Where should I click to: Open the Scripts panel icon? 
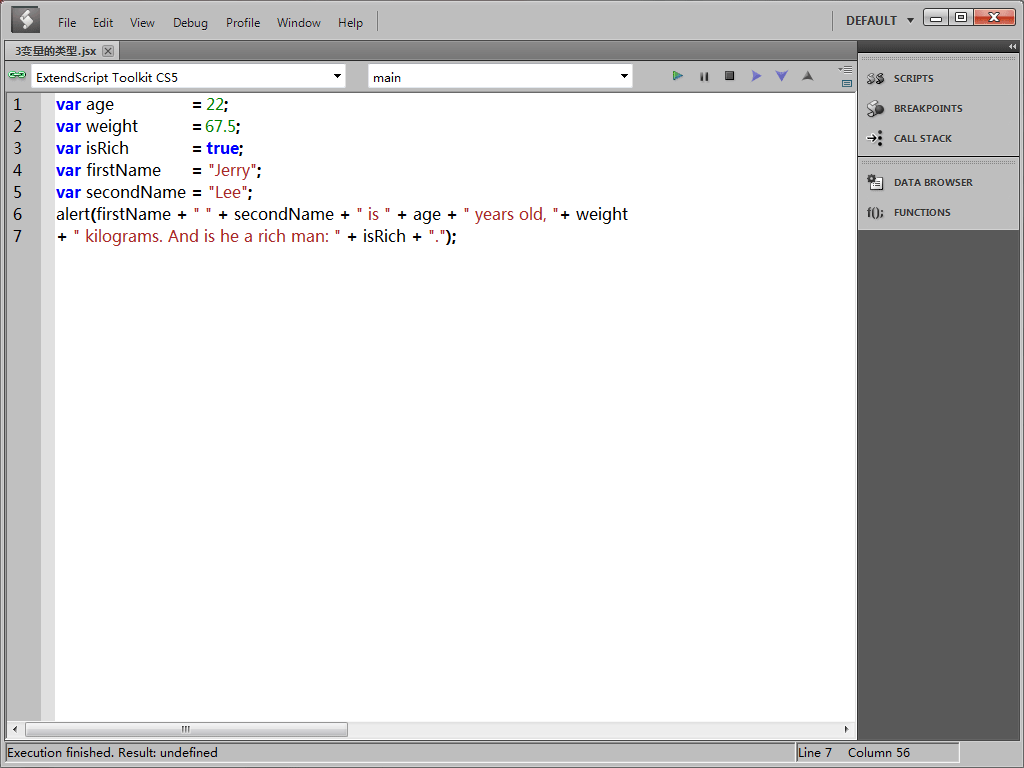tap(875, 78)
